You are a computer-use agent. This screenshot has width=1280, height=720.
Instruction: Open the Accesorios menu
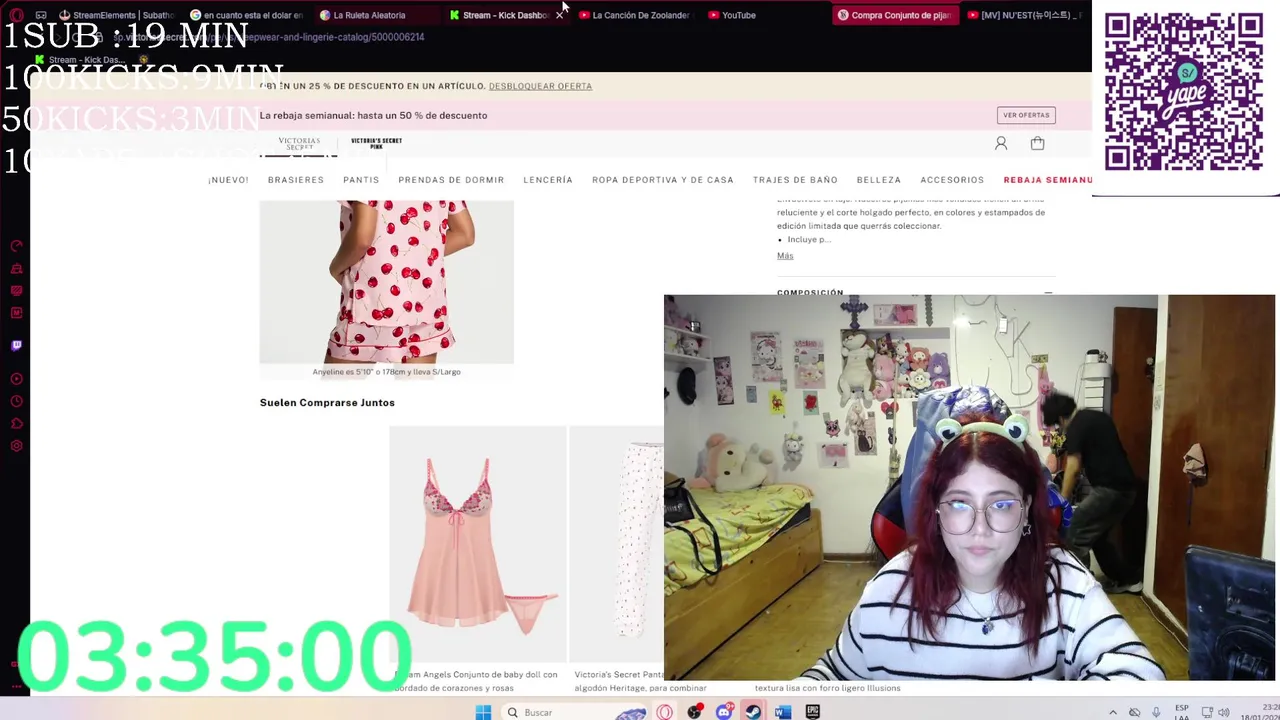click(x=952, y=180)
